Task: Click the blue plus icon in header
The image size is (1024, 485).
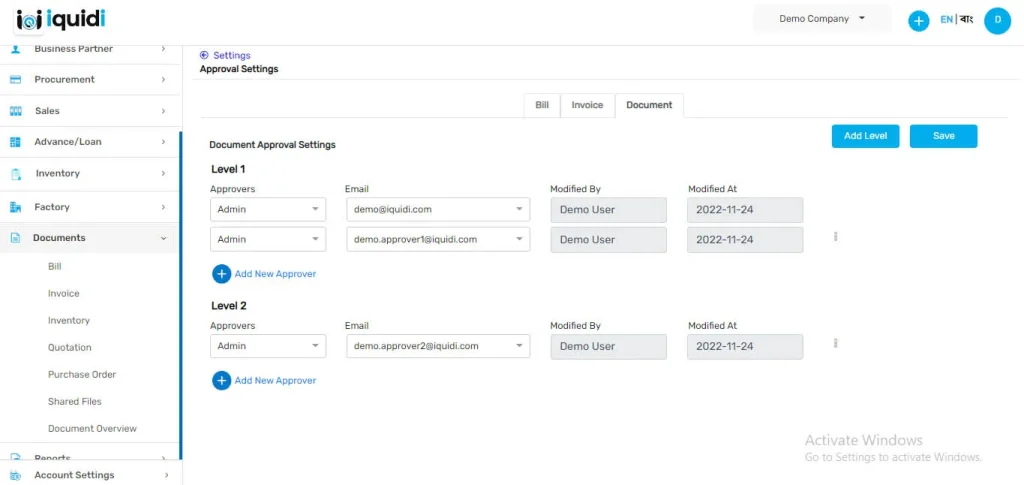Action: coord(918,20)
